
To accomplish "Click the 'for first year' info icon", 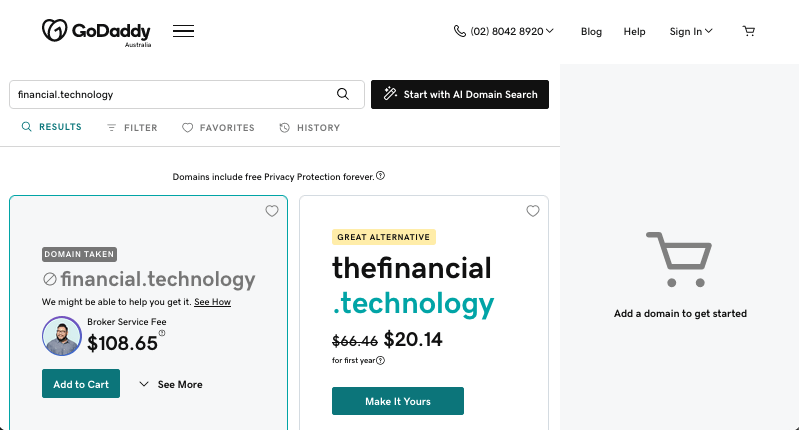I will point(381,360).
